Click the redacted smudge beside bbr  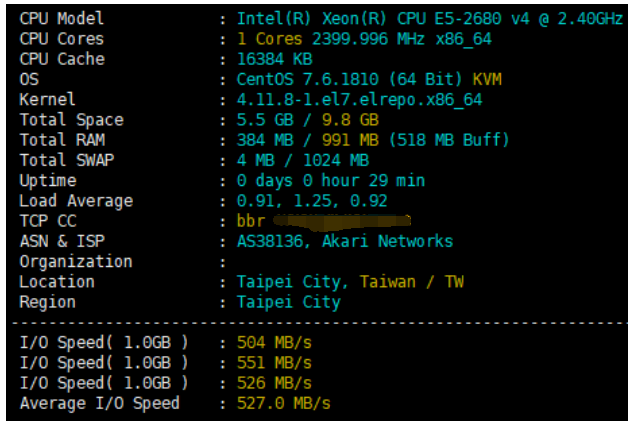point(342,221)
